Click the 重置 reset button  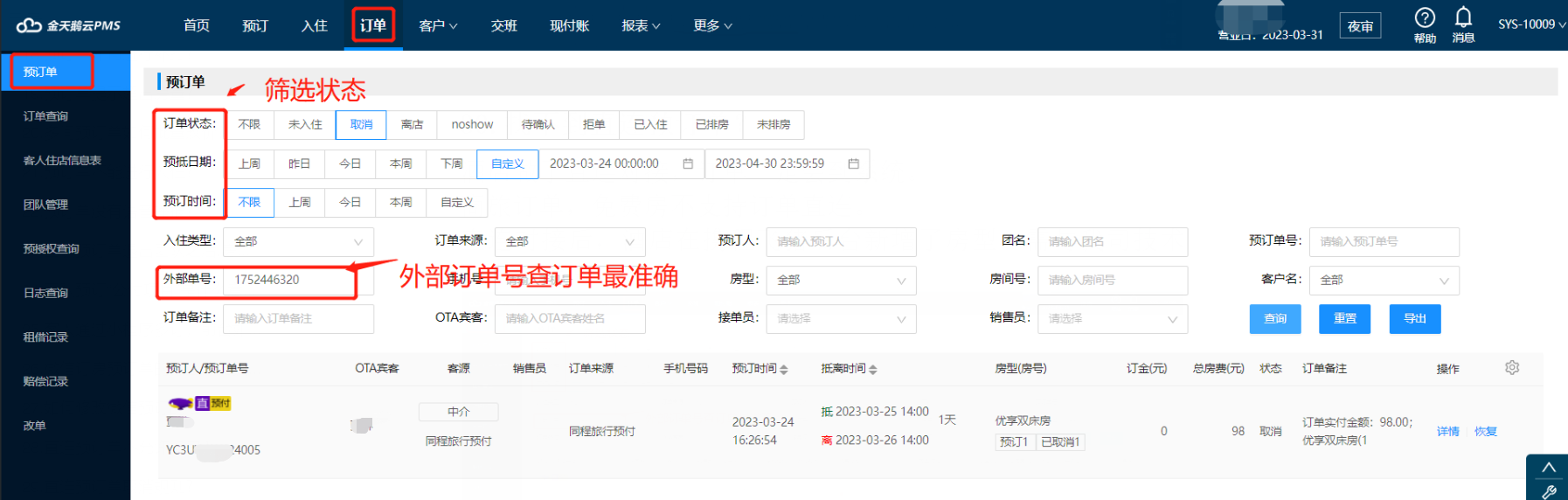click(1344, 318)
